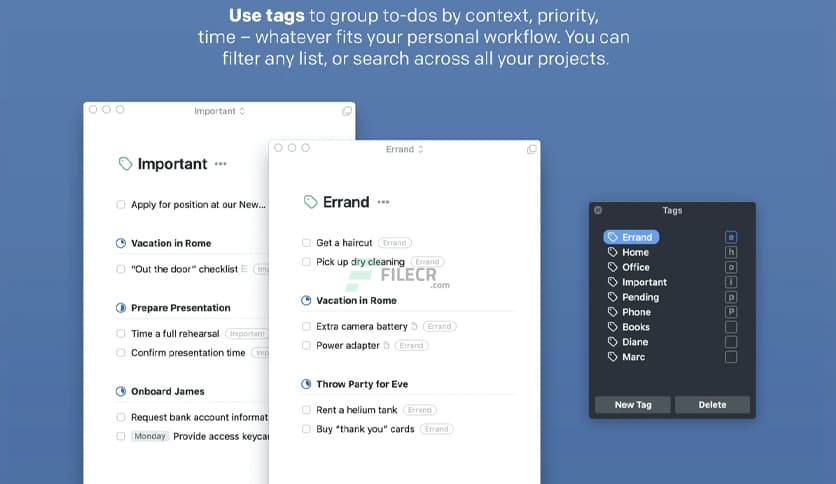Click the Prepare Presentation project progress icon
The width and height of the screenshot is (836, 484).
121,308
